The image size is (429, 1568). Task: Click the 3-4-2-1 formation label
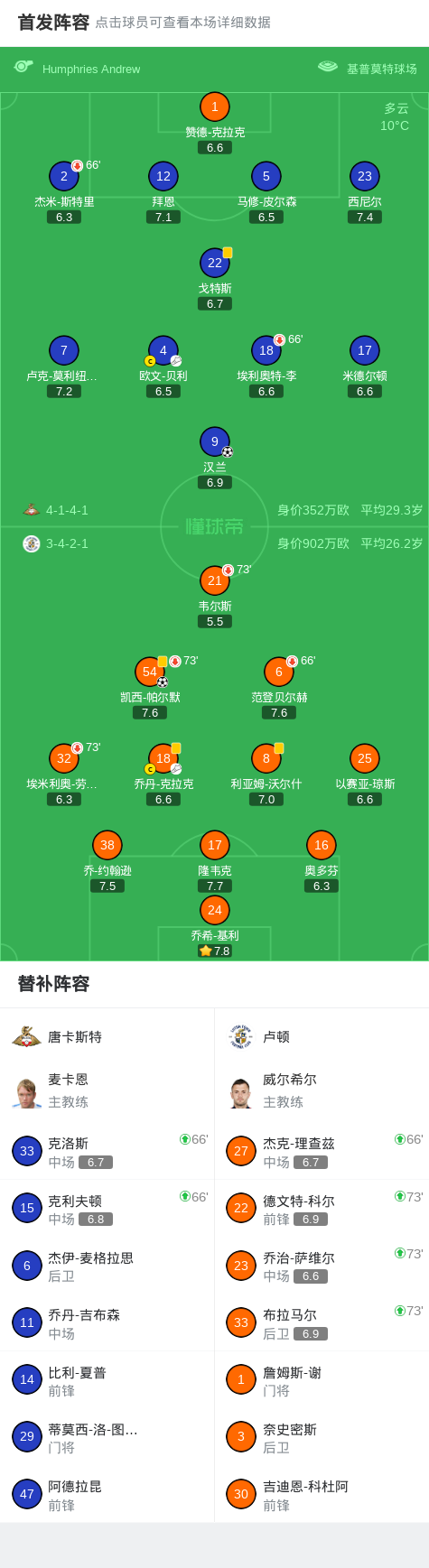(x=67, y=543)
